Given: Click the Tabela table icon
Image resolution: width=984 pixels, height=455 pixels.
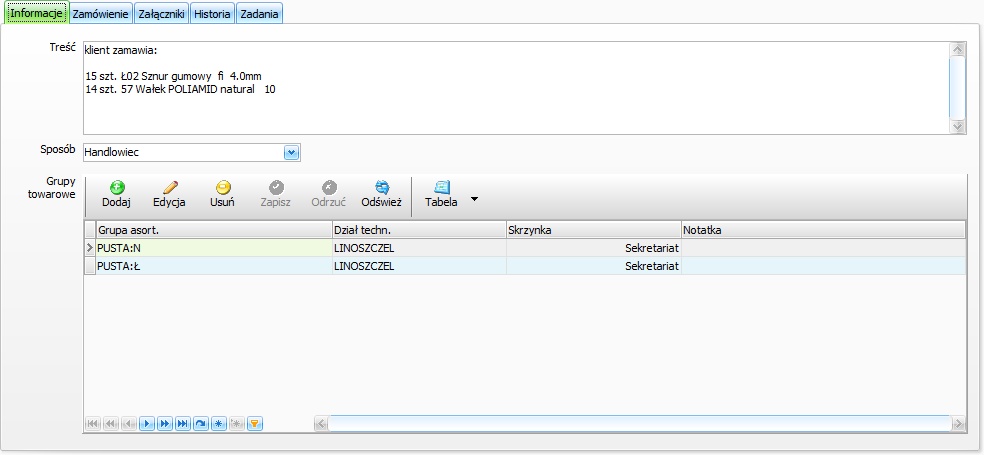Looking at the screenshot, I should [441, 187].
